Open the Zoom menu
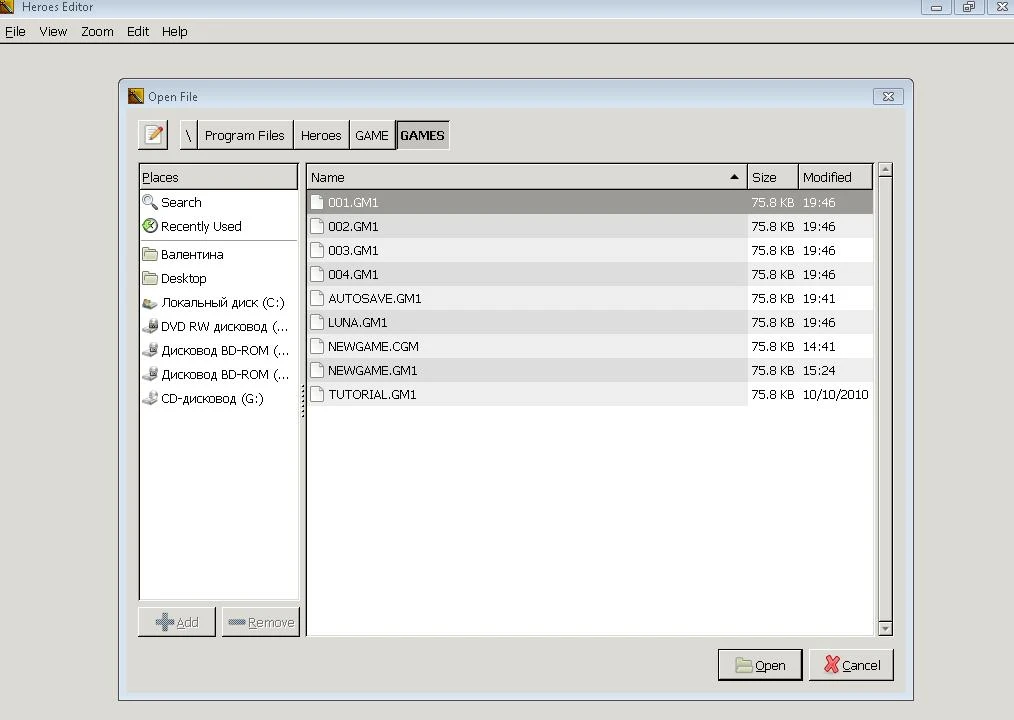Screen dimensions: 1014x720 (x=97, y=31)
